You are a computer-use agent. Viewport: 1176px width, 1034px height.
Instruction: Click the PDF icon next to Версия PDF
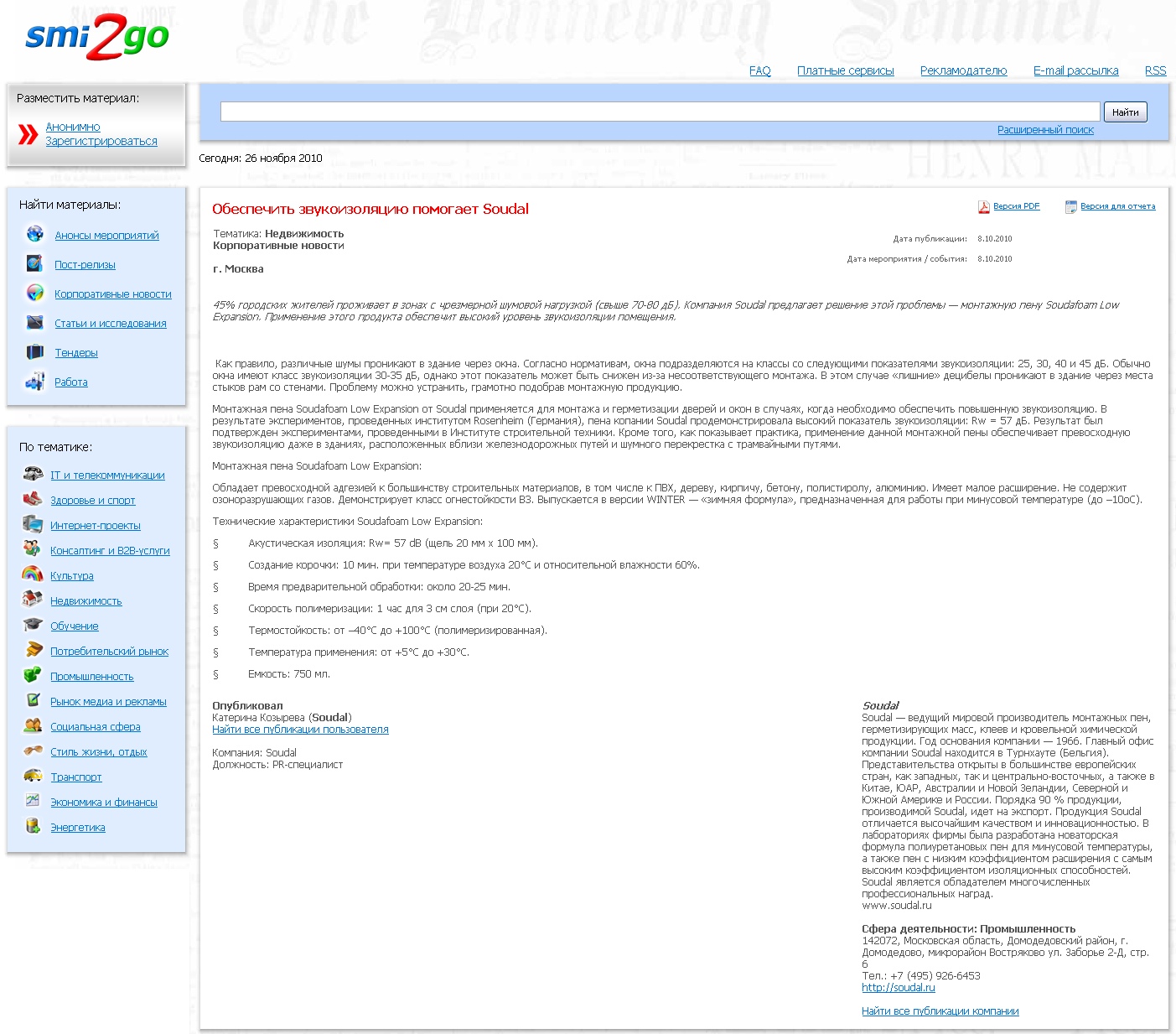[x=984, y=207]
